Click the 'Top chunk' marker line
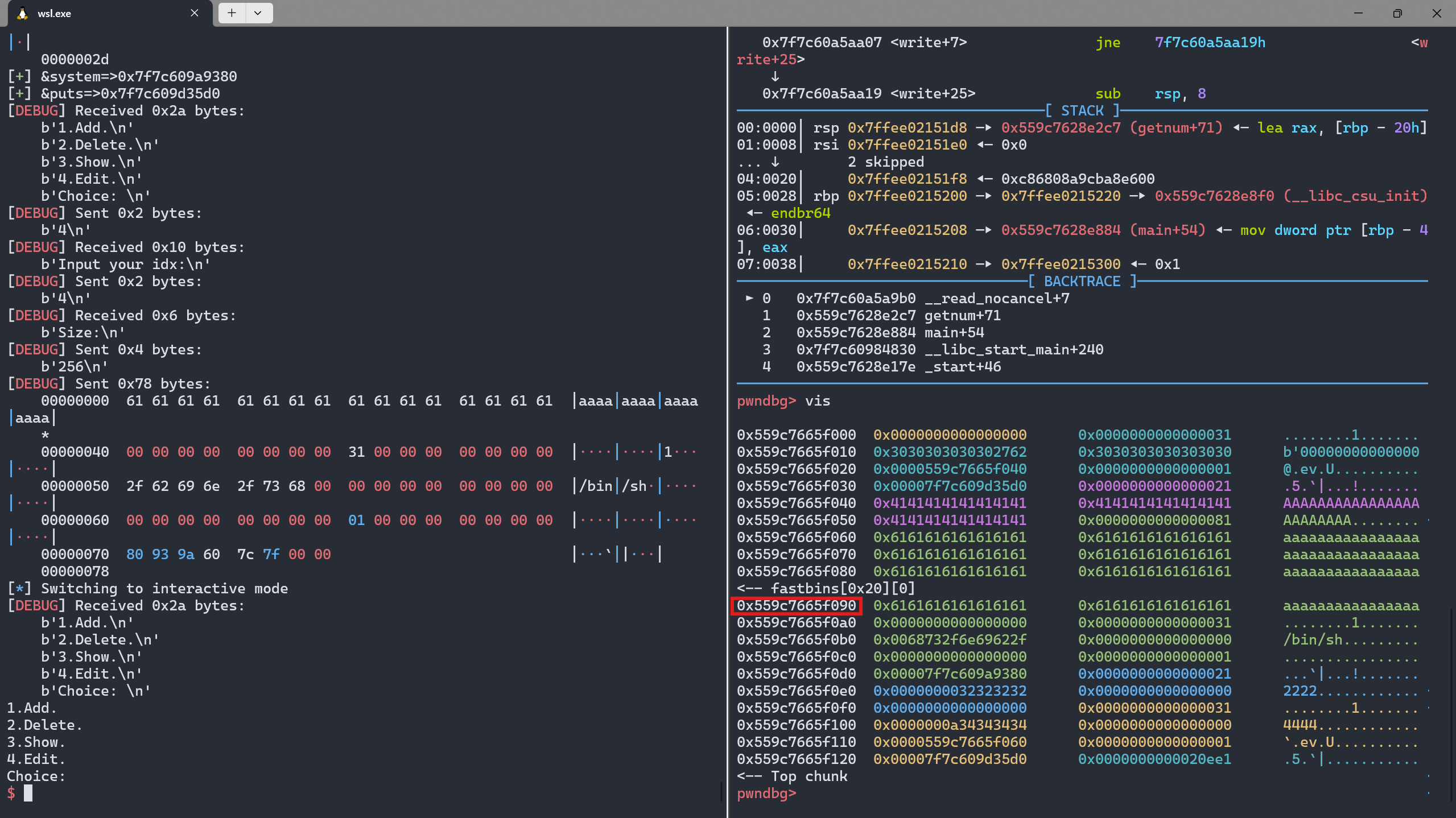The image size is (1456, 818). coord(792,776)
